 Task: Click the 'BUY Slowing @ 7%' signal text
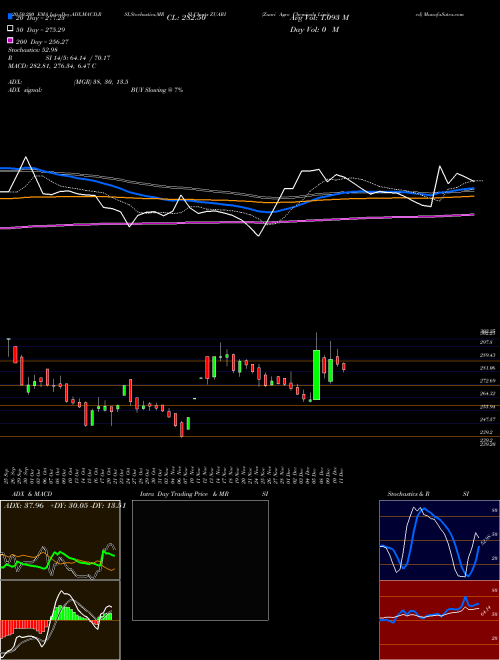coord(157,90)
